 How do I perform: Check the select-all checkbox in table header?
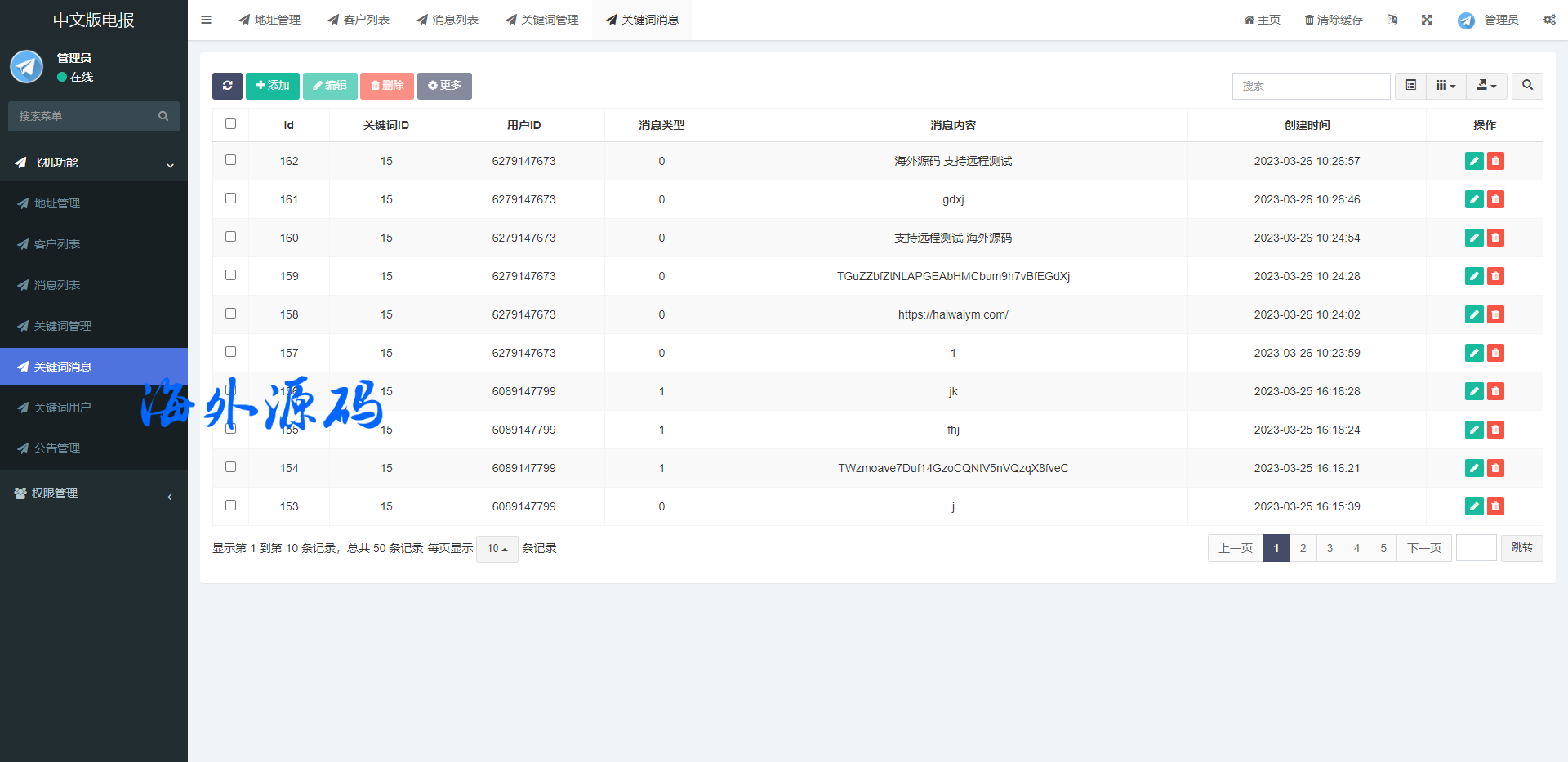click(230, 124)
